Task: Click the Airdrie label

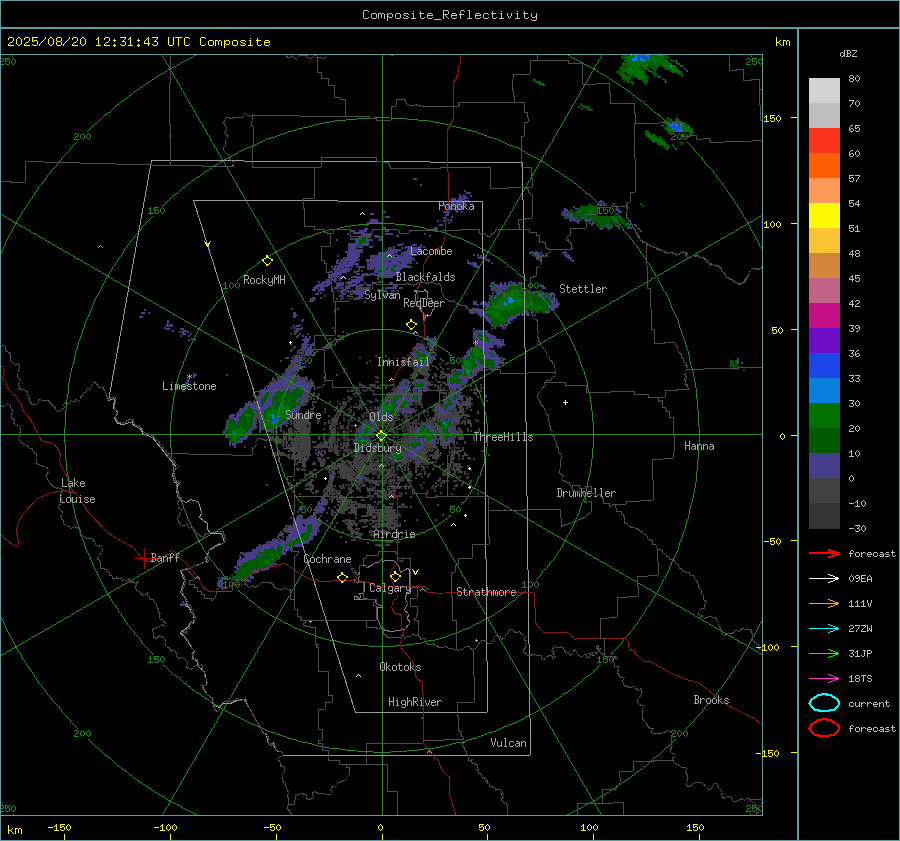Action: (x=394, y=534)
